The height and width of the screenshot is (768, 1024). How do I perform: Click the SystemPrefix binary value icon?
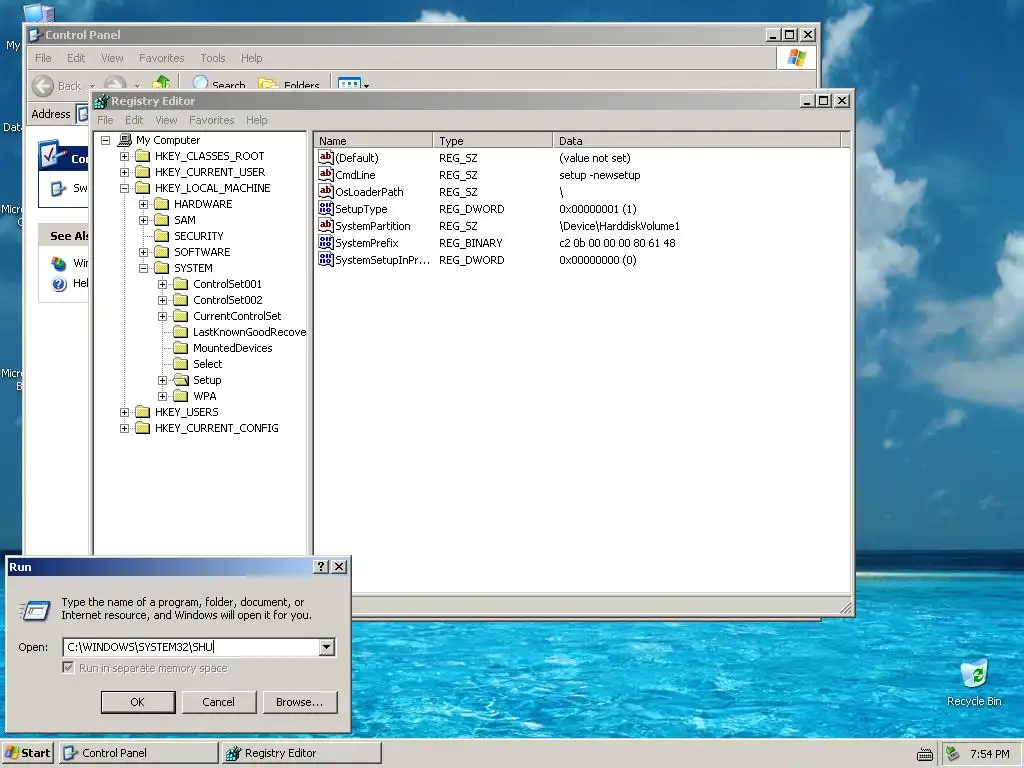pos(326,242)
